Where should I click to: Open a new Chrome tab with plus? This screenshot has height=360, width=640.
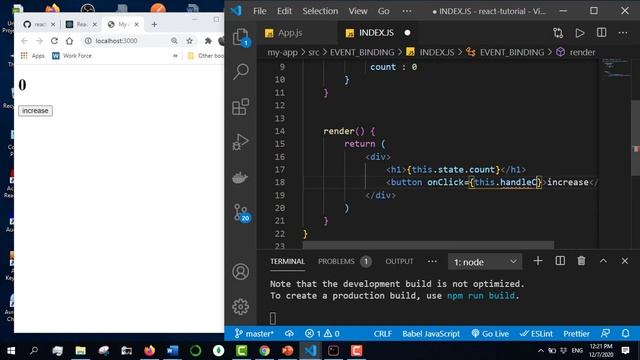[x=154, y=24]
